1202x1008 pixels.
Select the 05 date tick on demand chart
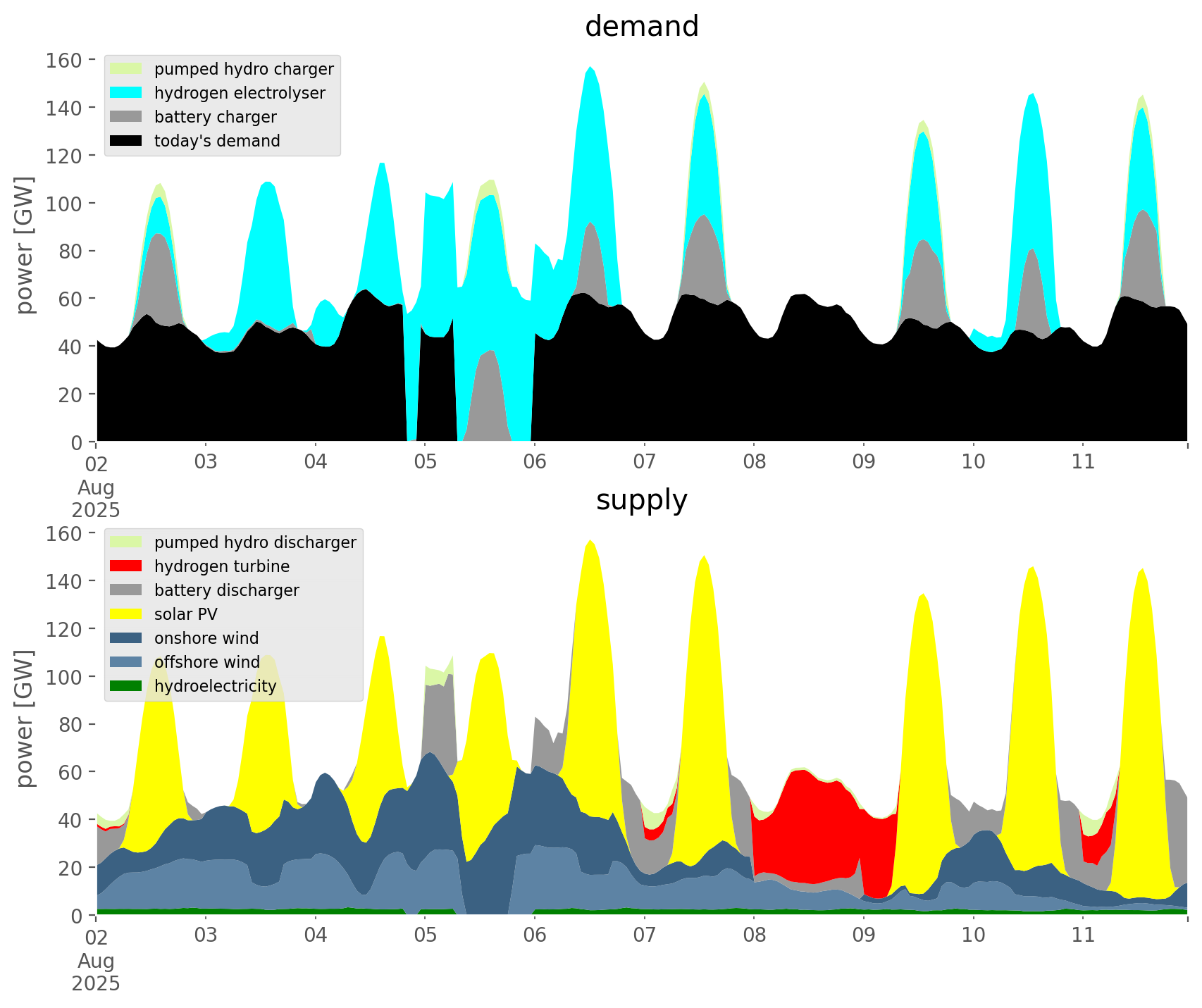(x=425, y=462)
